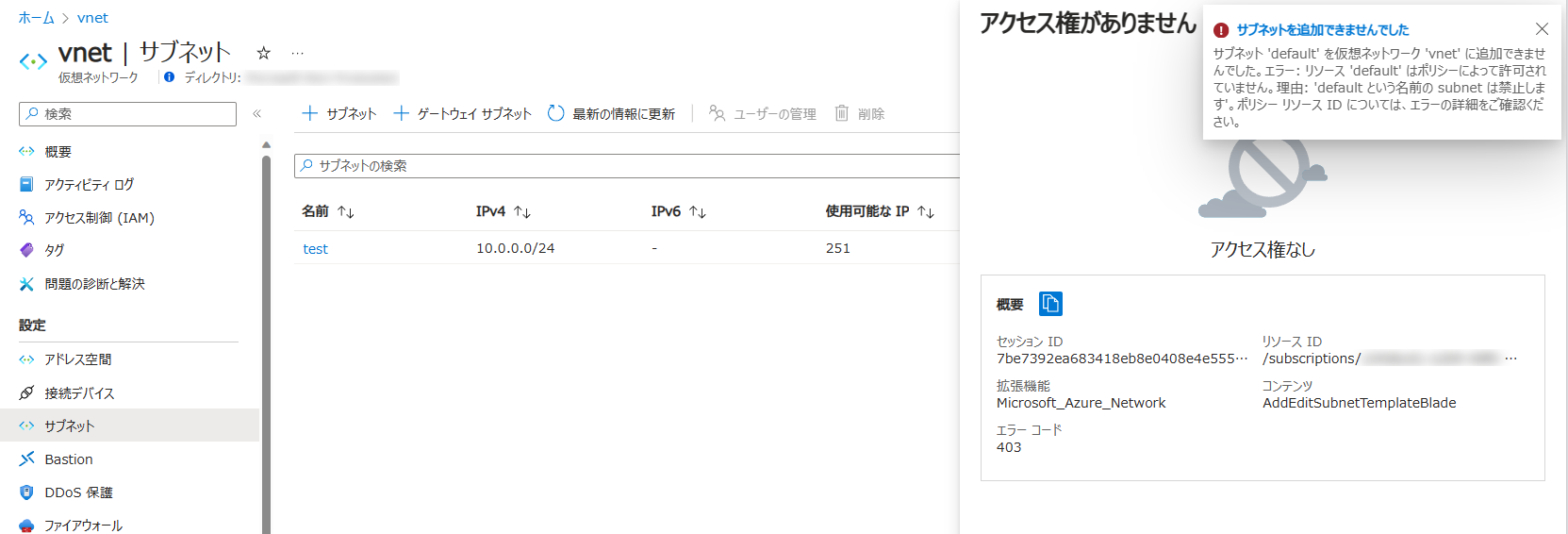Viewport: 1568px width, 534px height.
Task: Copy the error summary with copy icon
Action: coord(1050,304)
